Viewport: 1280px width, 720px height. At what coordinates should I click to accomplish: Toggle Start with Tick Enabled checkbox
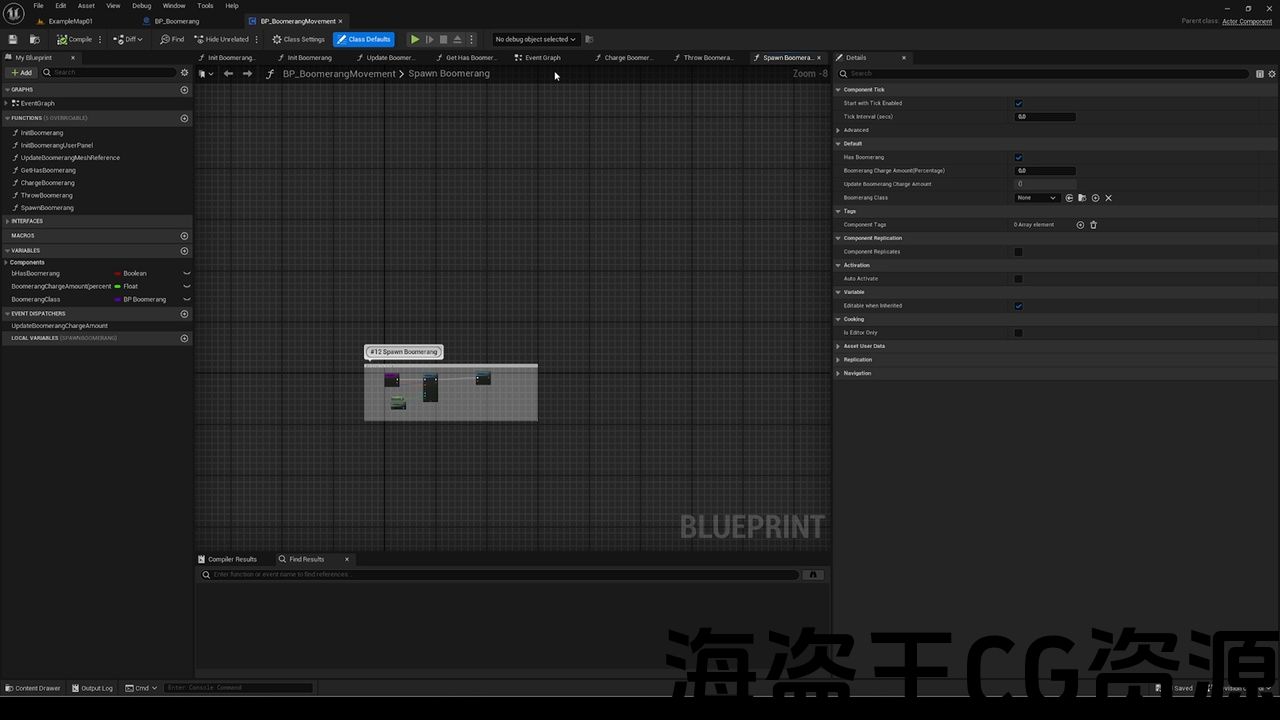point(1018,103)
